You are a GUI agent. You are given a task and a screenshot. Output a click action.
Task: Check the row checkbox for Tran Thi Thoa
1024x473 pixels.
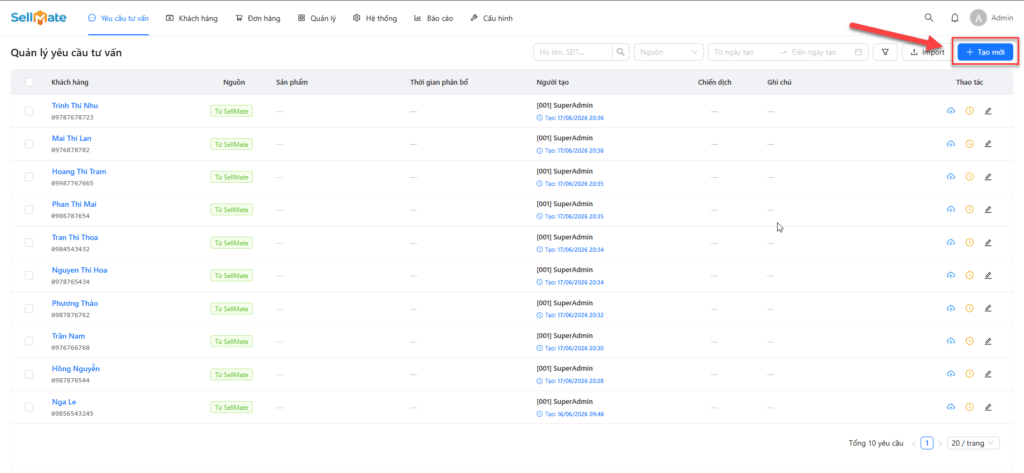[x=29, y=242]
